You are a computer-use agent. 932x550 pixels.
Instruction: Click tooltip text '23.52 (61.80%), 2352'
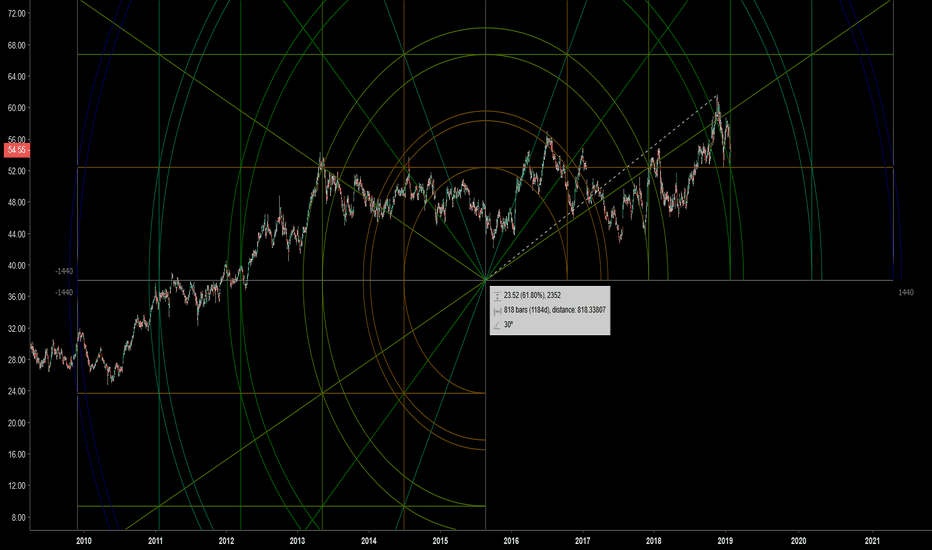[532, 296]
